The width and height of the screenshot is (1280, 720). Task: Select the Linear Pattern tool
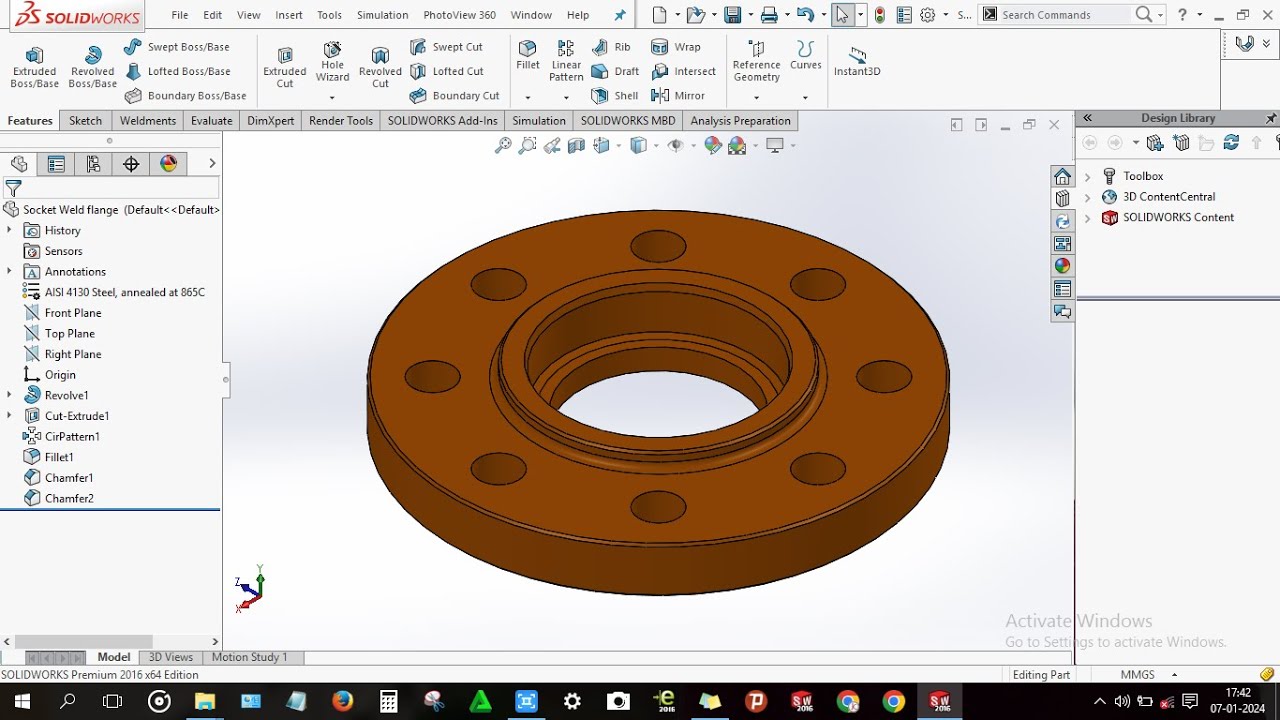566,62
